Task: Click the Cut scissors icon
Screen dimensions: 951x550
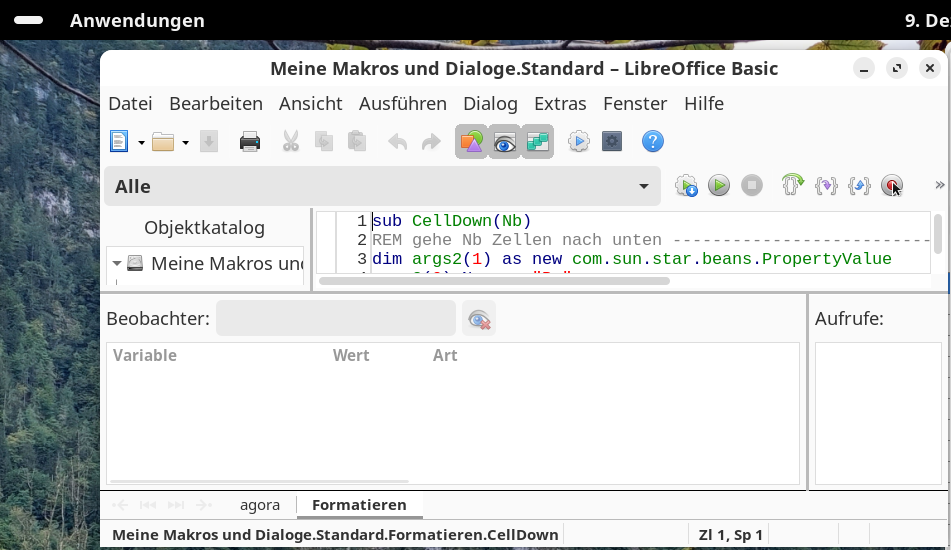Action: [291, 142]
